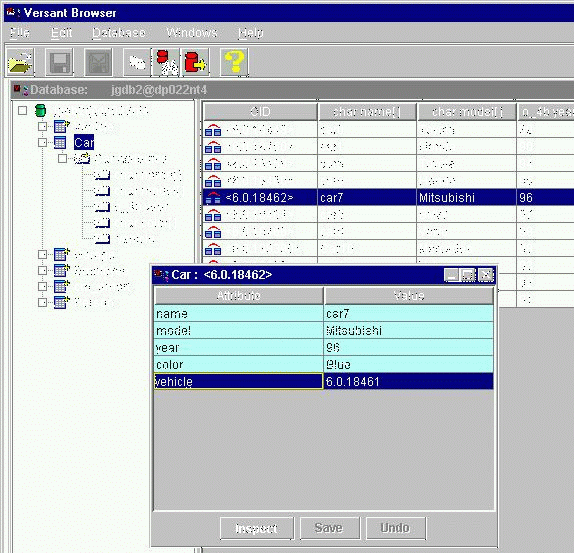Click the char name[] column header

367,112
